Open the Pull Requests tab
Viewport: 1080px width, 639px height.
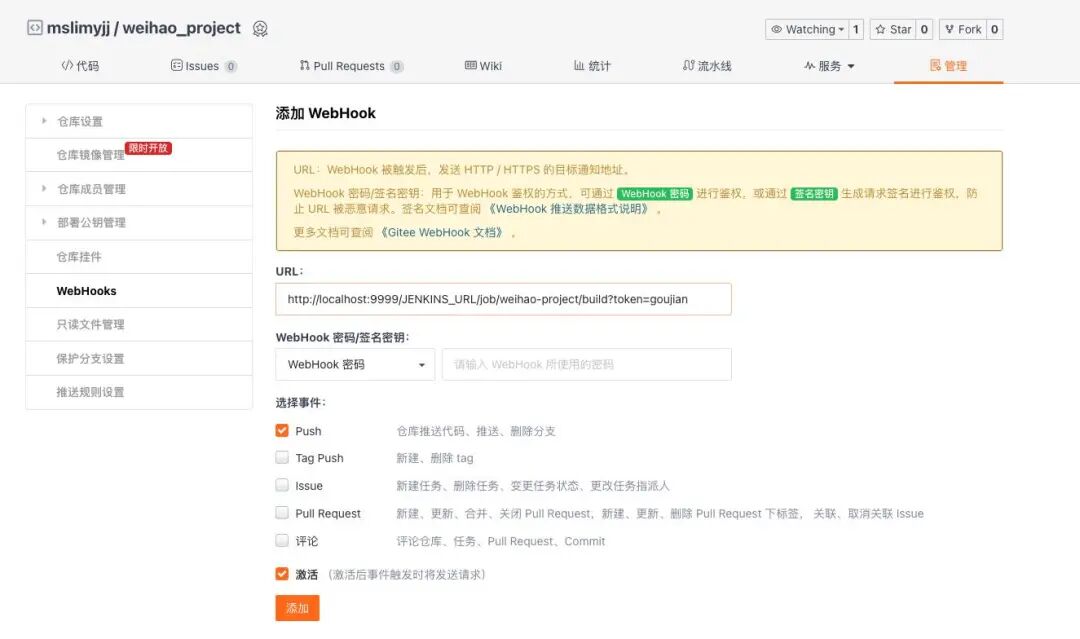(351, 66)
